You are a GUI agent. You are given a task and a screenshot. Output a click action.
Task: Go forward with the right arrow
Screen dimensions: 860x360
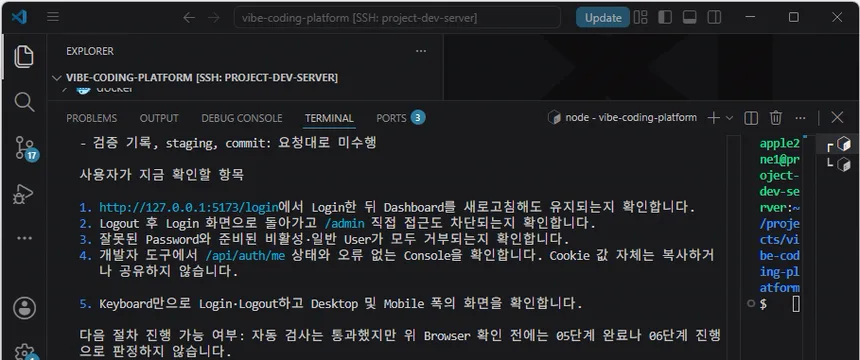213,18
